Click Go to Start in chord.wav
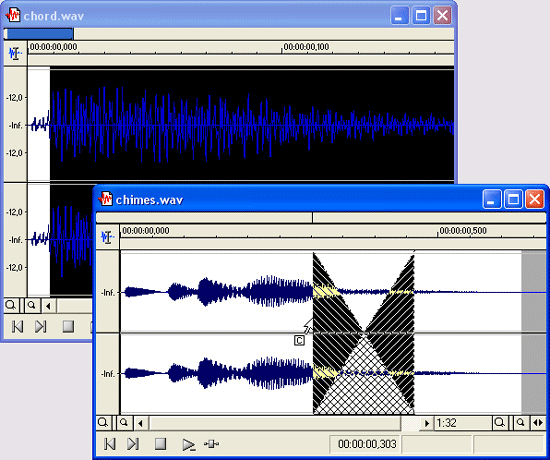550x460 pixels. tap(17, 327)
